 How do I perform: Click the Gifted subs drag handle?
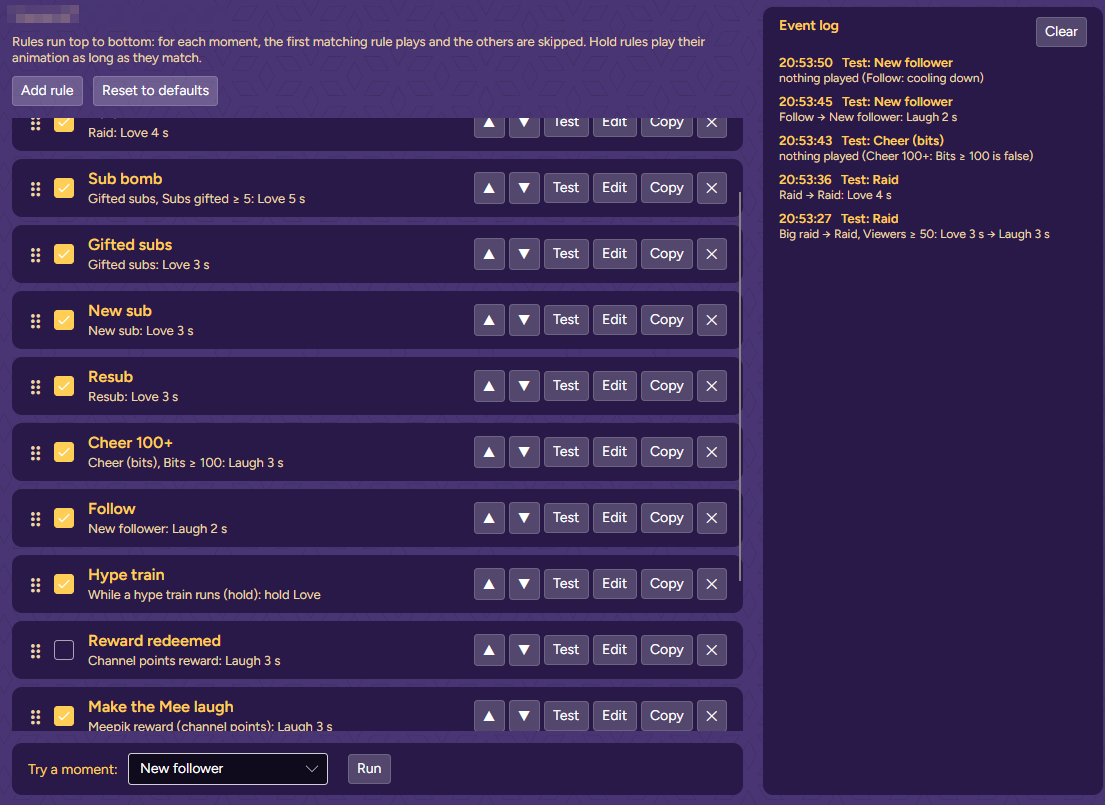click(35, 254)
